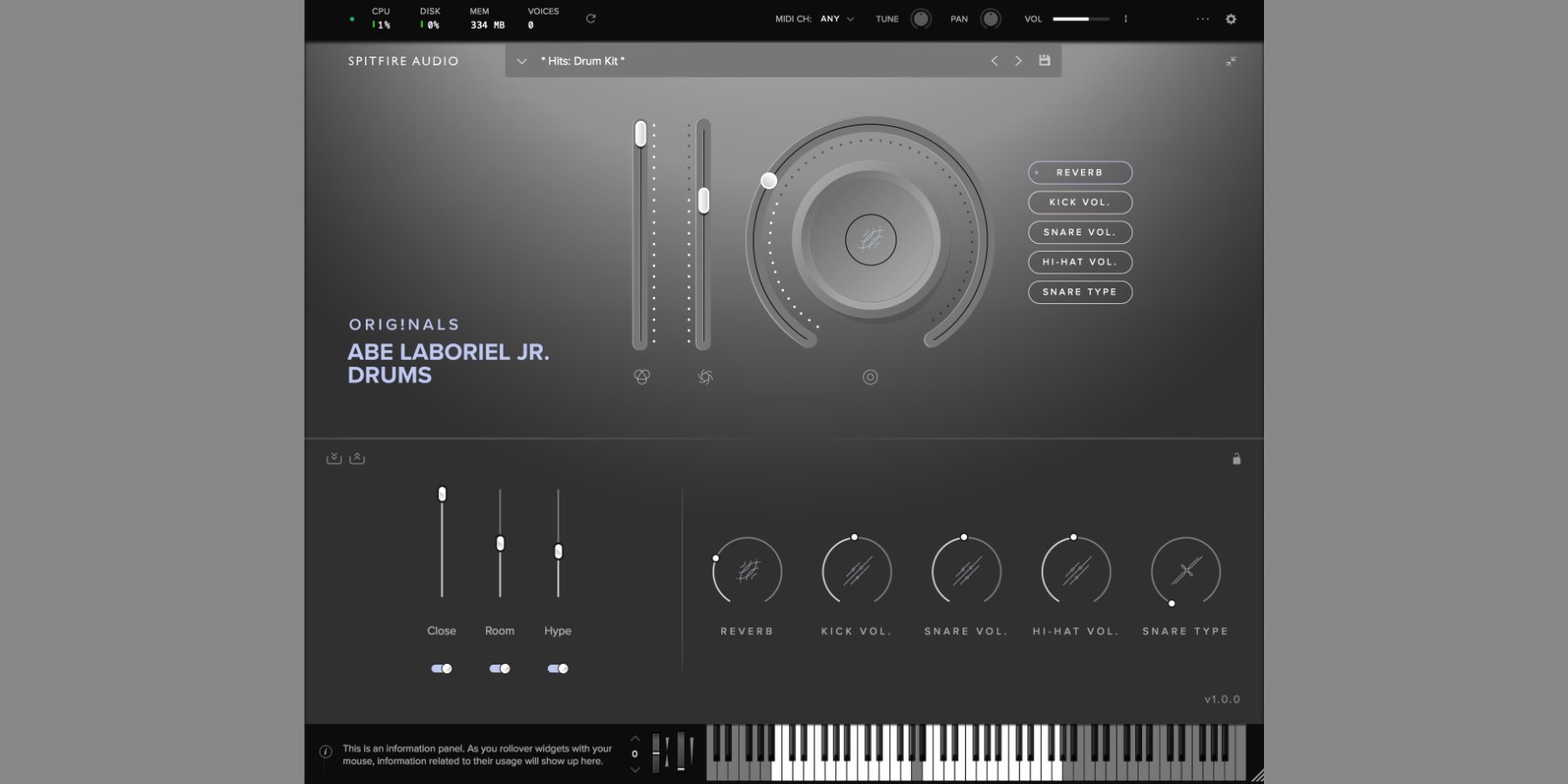Open the MIDI channel ANY dropdown
This screenshot has height=784, width=1568.
coord(837,19)
